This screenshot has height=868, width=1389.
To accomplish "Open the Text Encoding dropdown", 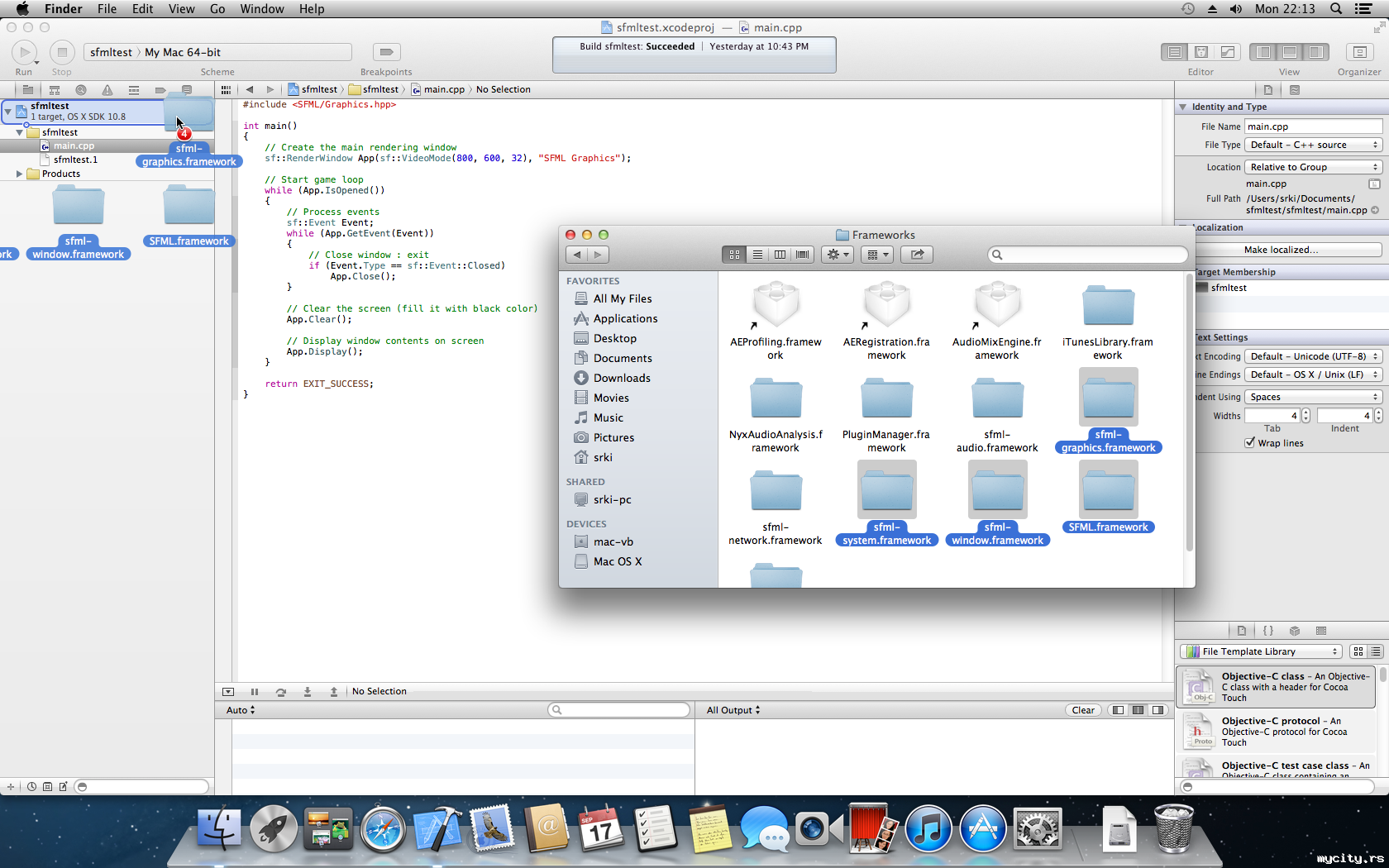I will (1313, 357).
